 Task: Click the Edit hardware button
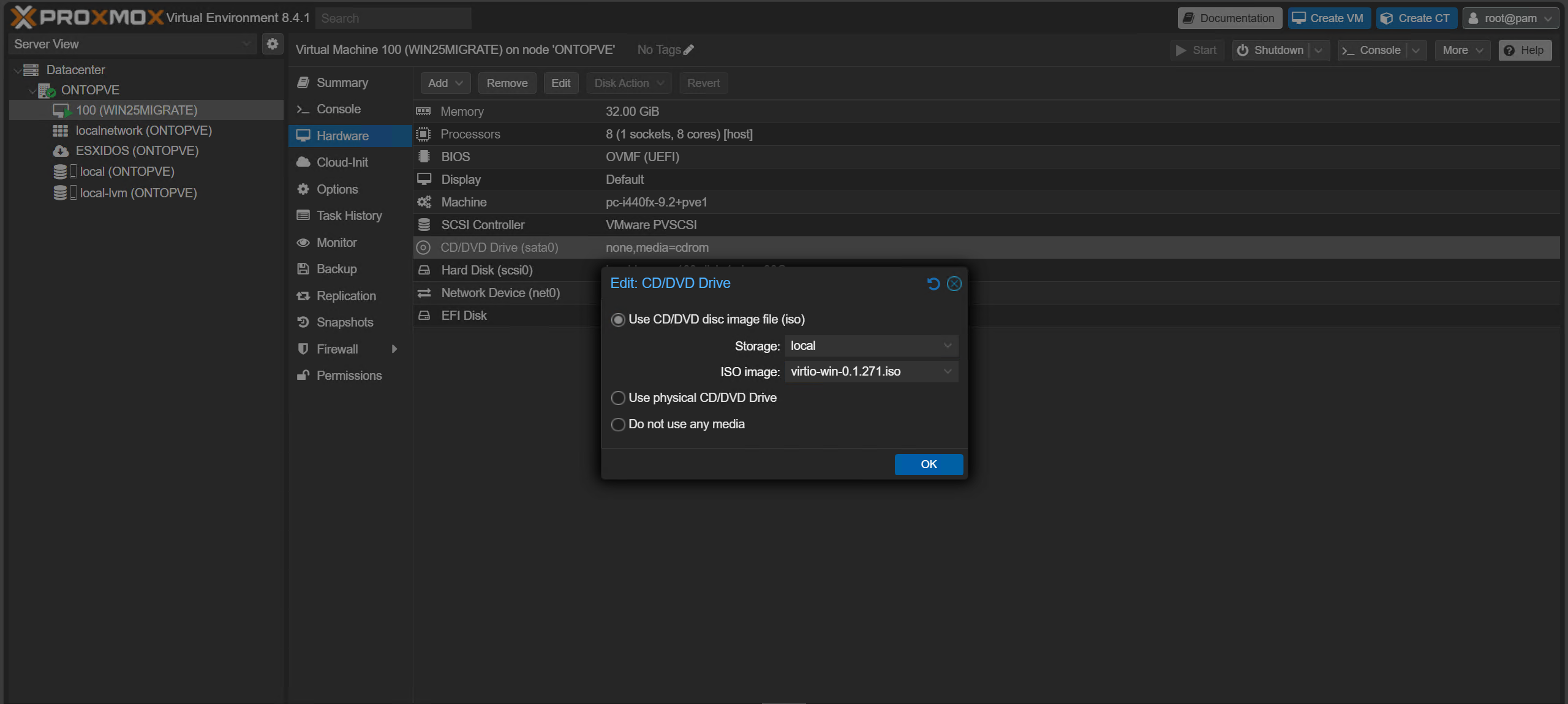[x=560, y=83]
